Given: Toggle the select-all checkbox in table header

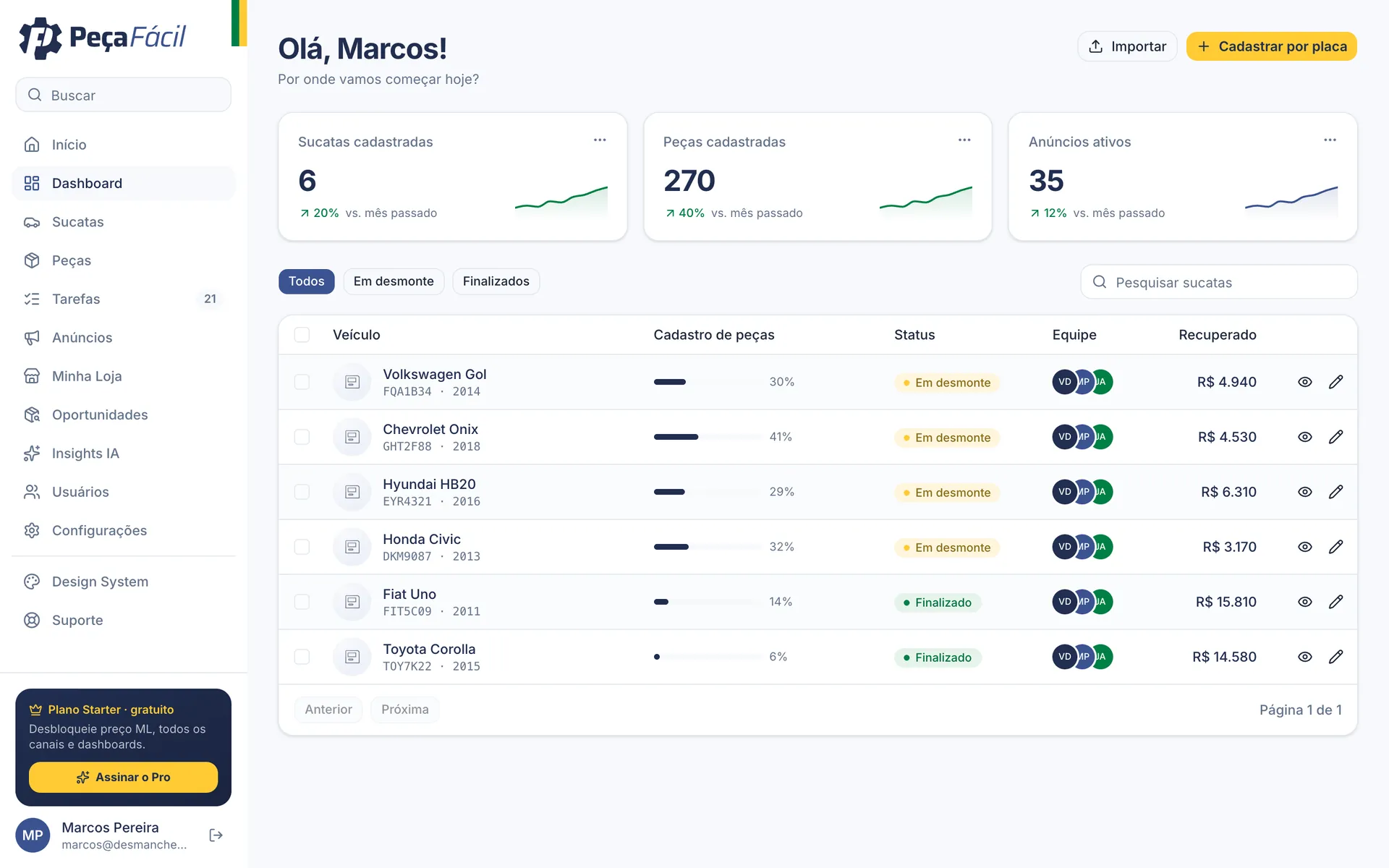Looking at the screenshot, I should (302, 335).
